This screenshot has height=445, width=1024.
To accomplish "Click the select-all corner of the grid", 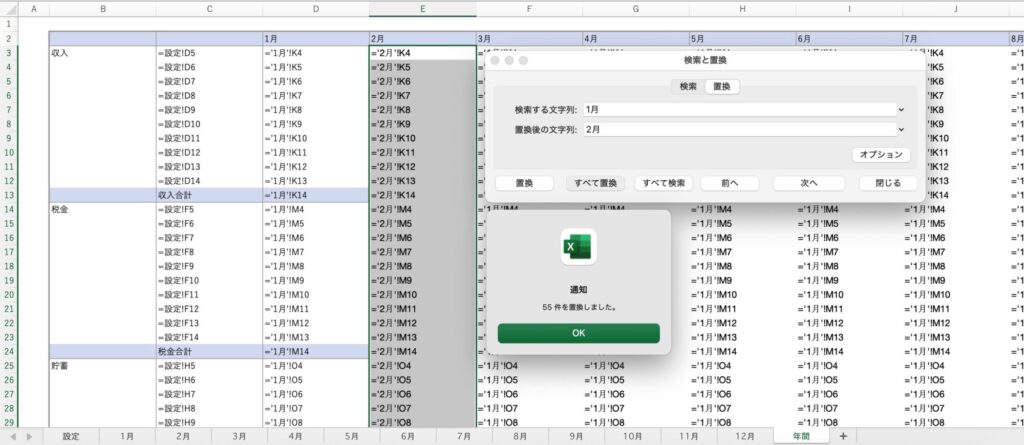I will coord(8,9).
